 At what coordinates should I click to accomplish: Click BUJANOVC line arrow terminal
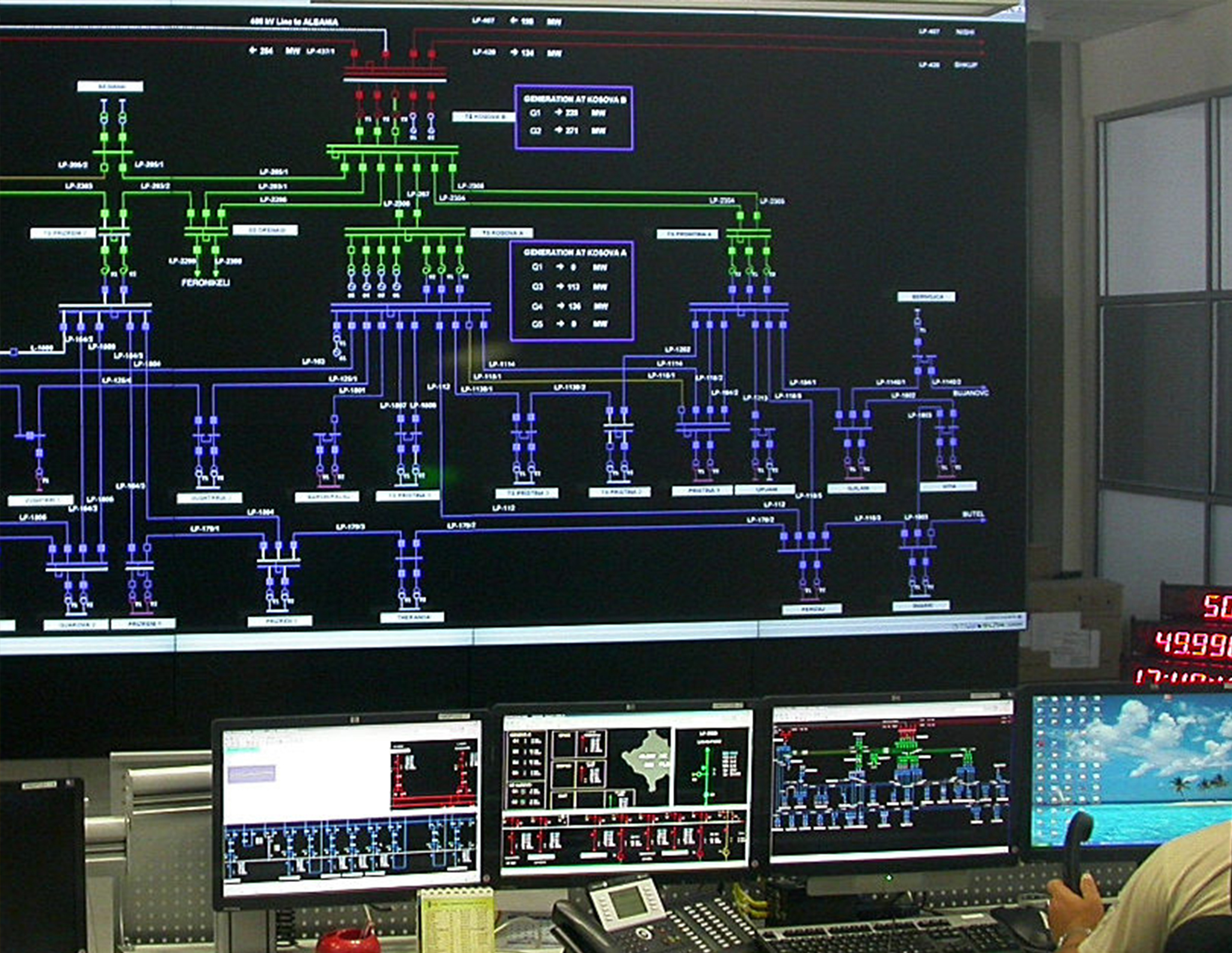tap(985, 387)
